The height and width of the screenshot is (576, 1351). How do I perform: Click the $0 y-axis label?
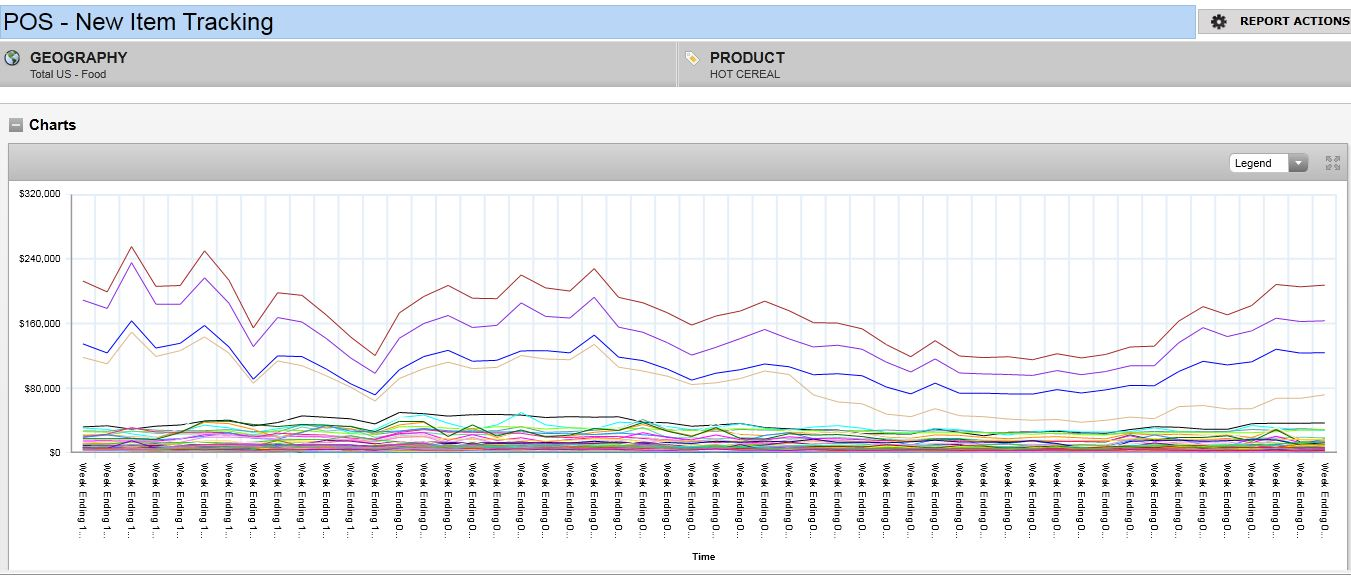tap(52, 452)
